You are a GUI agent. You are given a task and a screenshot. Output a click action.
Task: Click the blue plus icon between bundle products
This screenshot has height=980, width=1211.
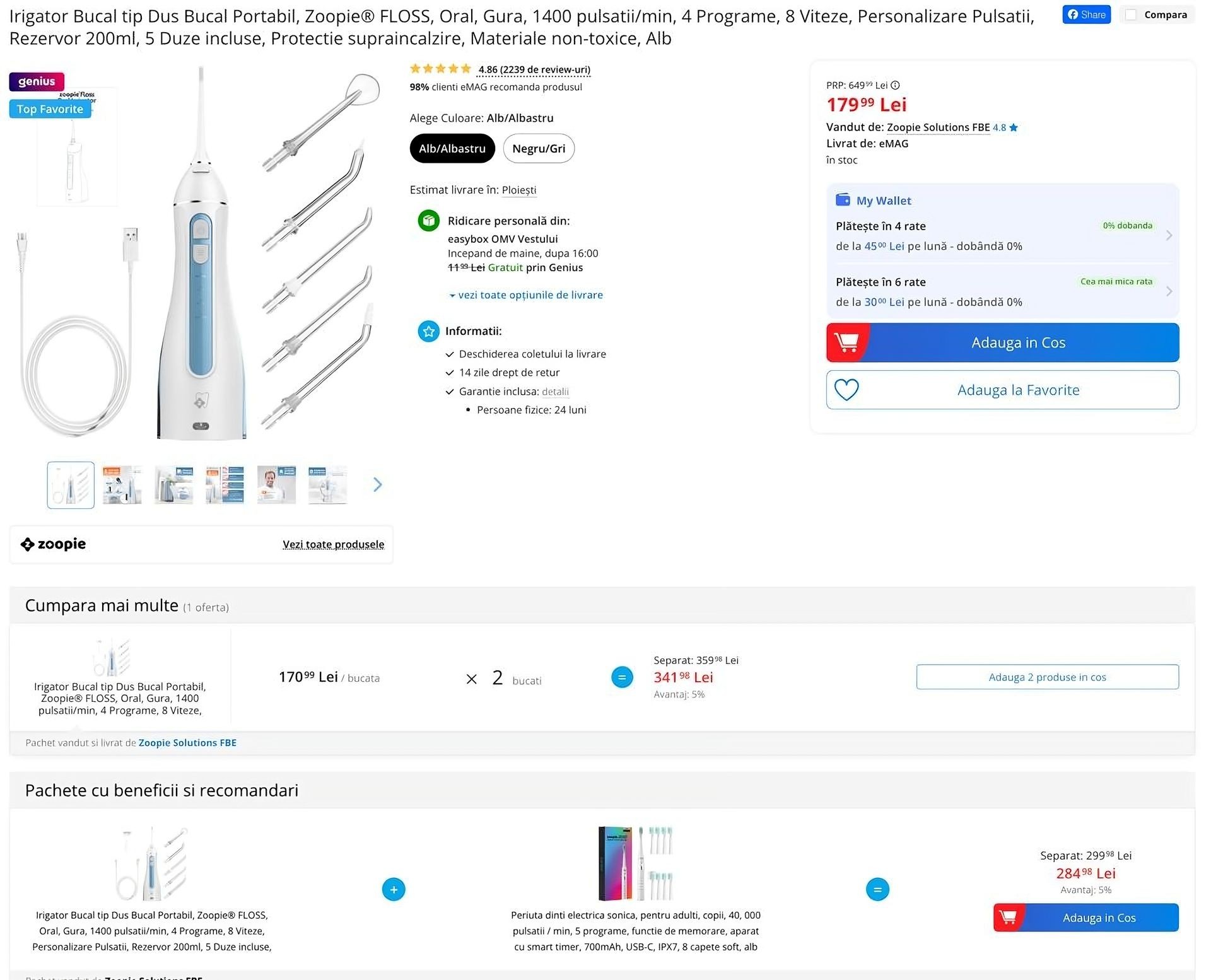[x=394, y=889]
